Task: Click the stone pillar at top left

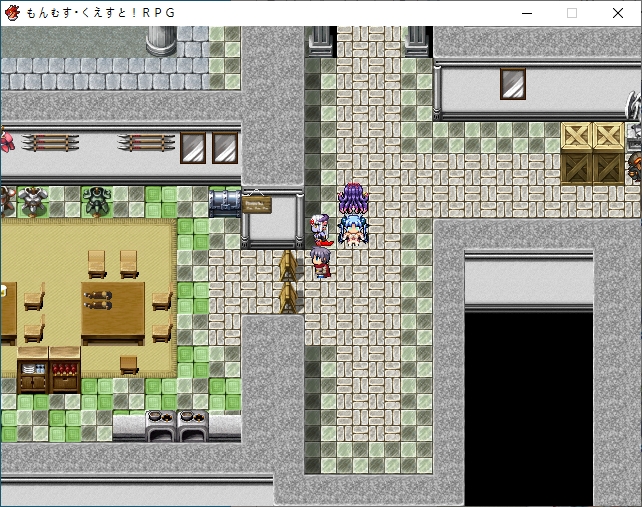Action: pos(161,41)
